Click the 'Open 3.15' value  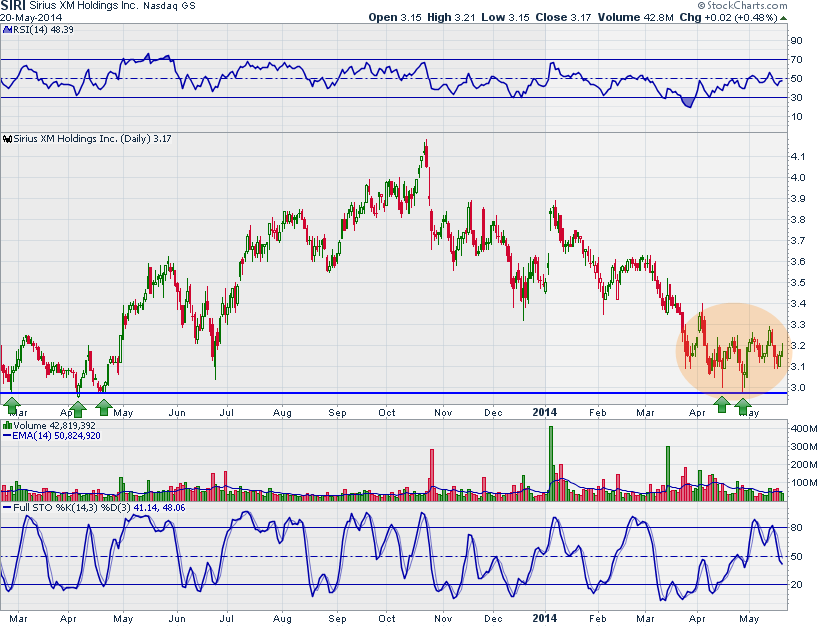coord(395,17)
